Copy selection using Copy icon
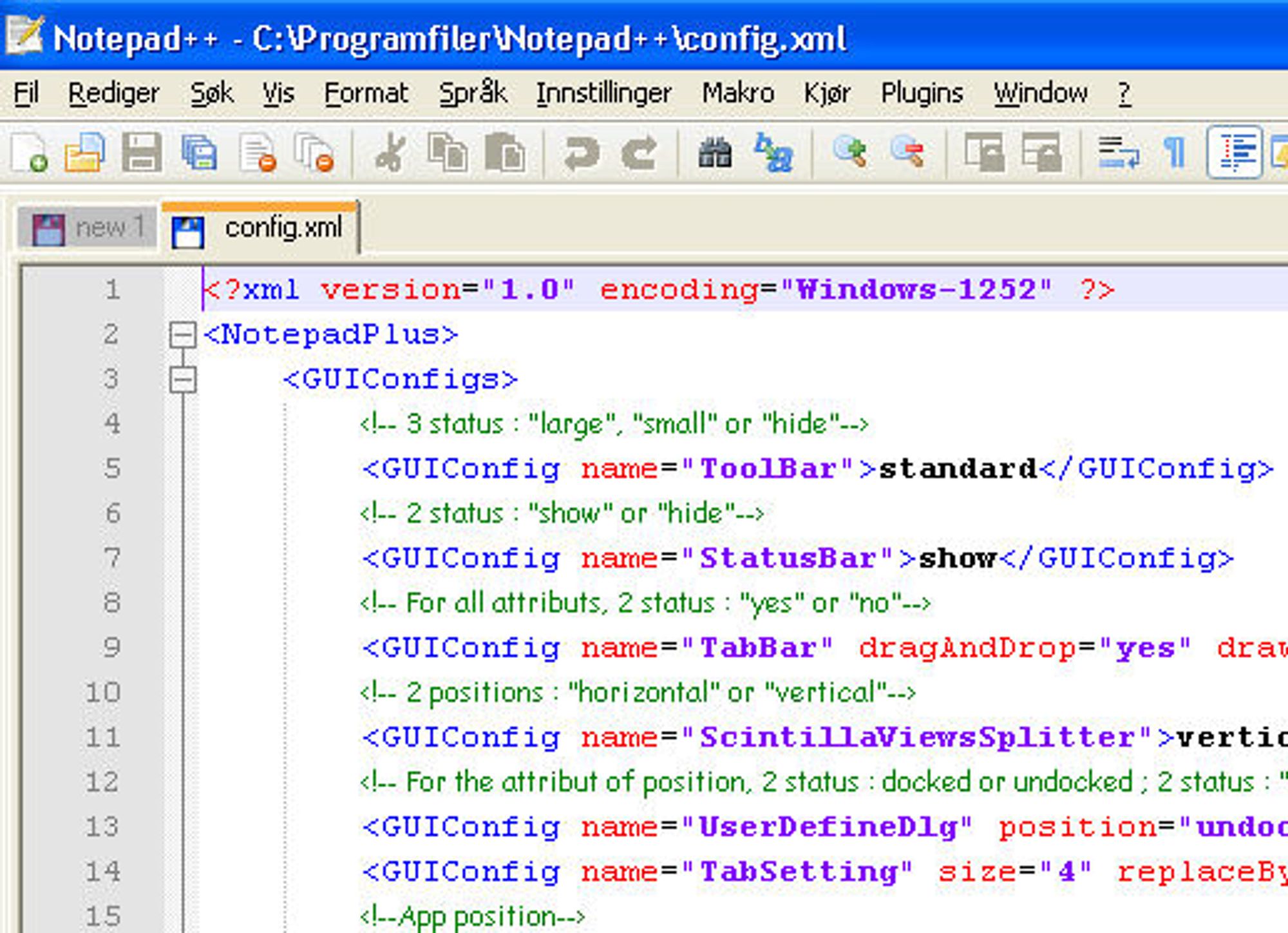This screenshot has height=933, width=1288. [448, 152]
